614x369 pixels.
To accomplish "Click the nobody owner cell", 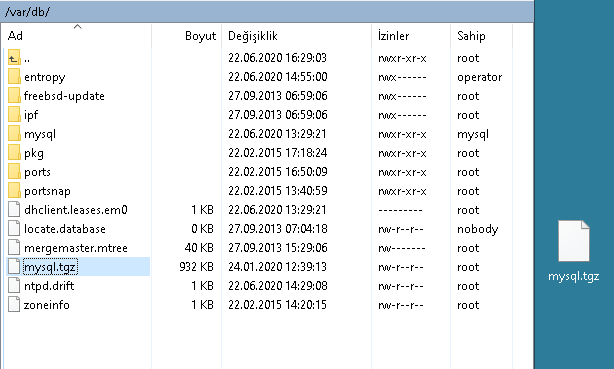I will [x=478, y=229].
